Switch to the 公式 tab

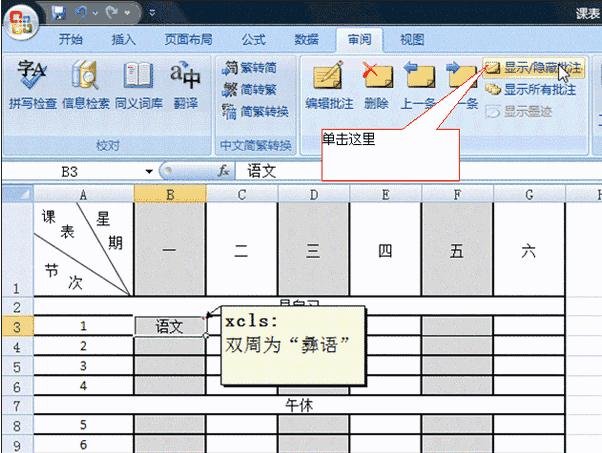point(253,39)
